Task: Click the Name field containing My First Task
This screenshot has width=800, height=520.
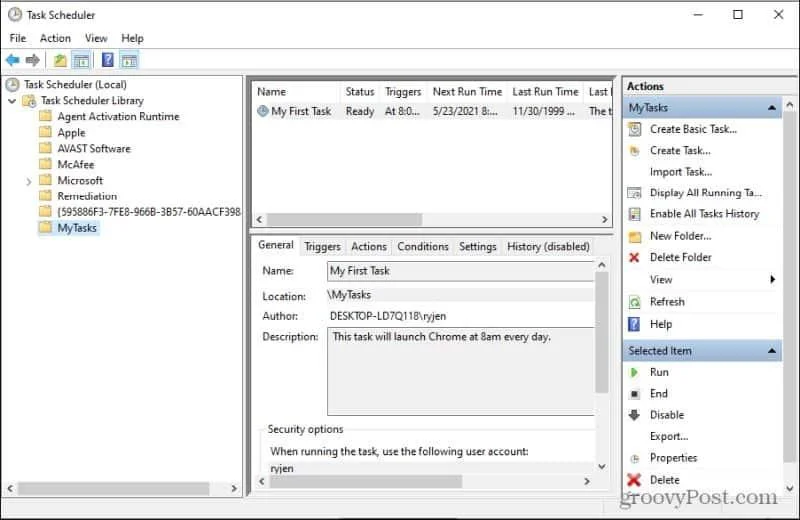Action: pos(460,271)
